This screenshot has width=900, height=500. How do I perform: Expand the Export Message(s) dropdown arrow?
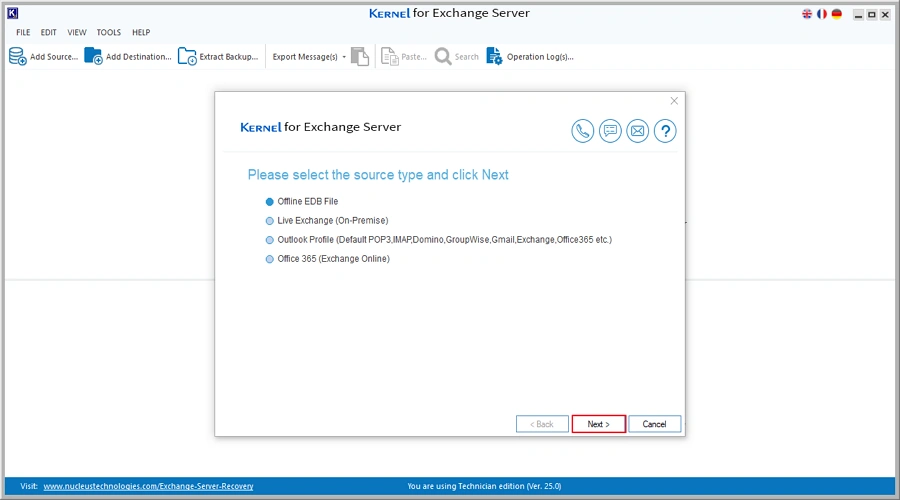(x=344, y=57)
